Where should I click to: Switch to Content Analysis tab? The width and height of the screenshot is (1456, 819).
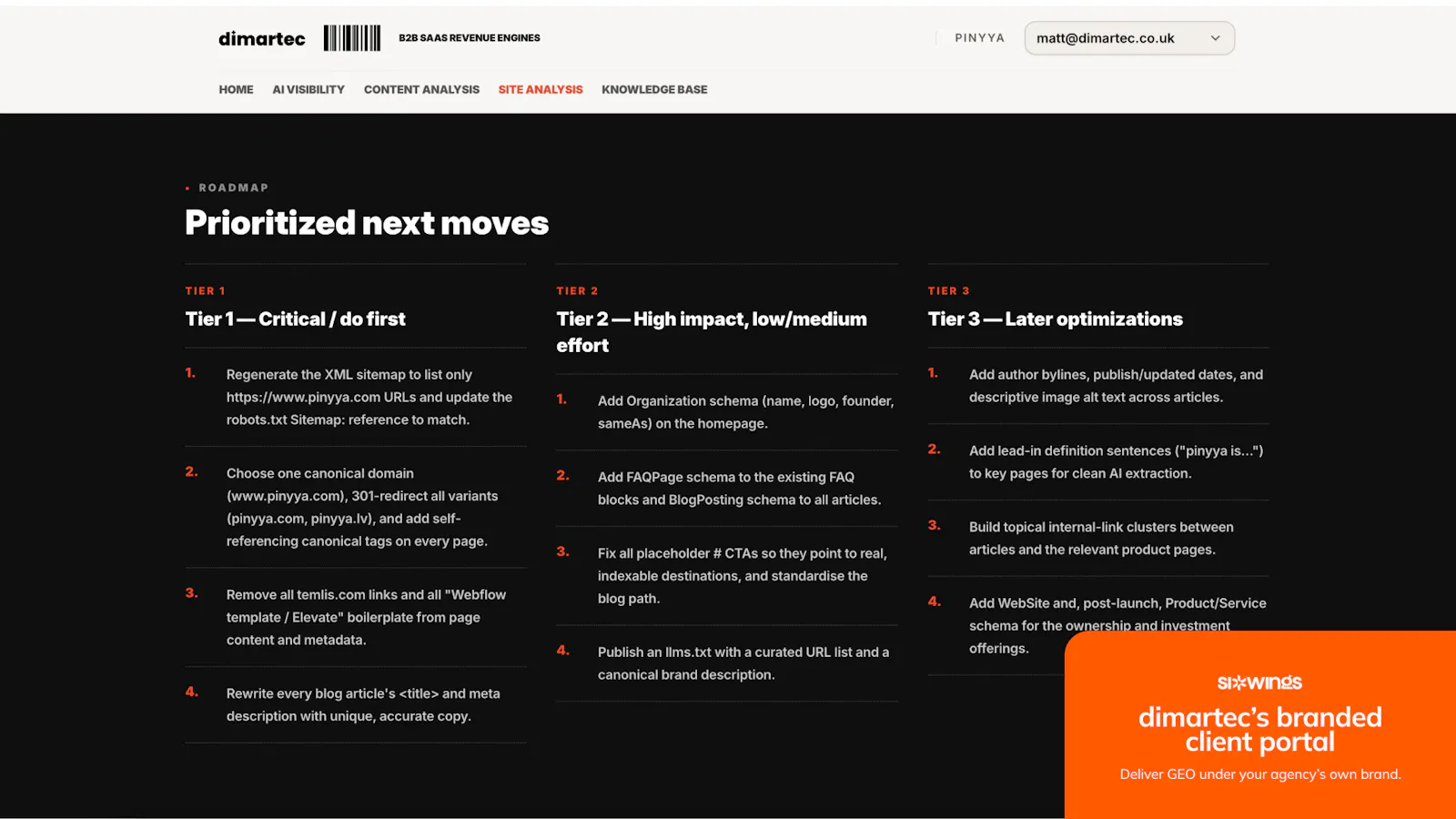coord(421,89)
